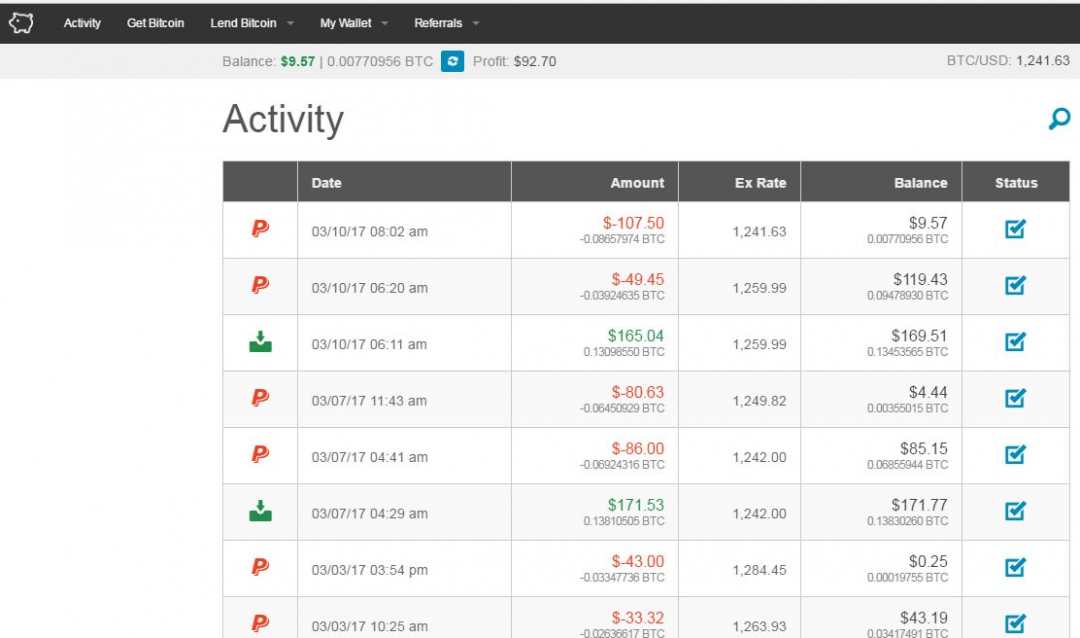
Task: Refresh the balance with the blue refresh icon
Action: point(453,61)
